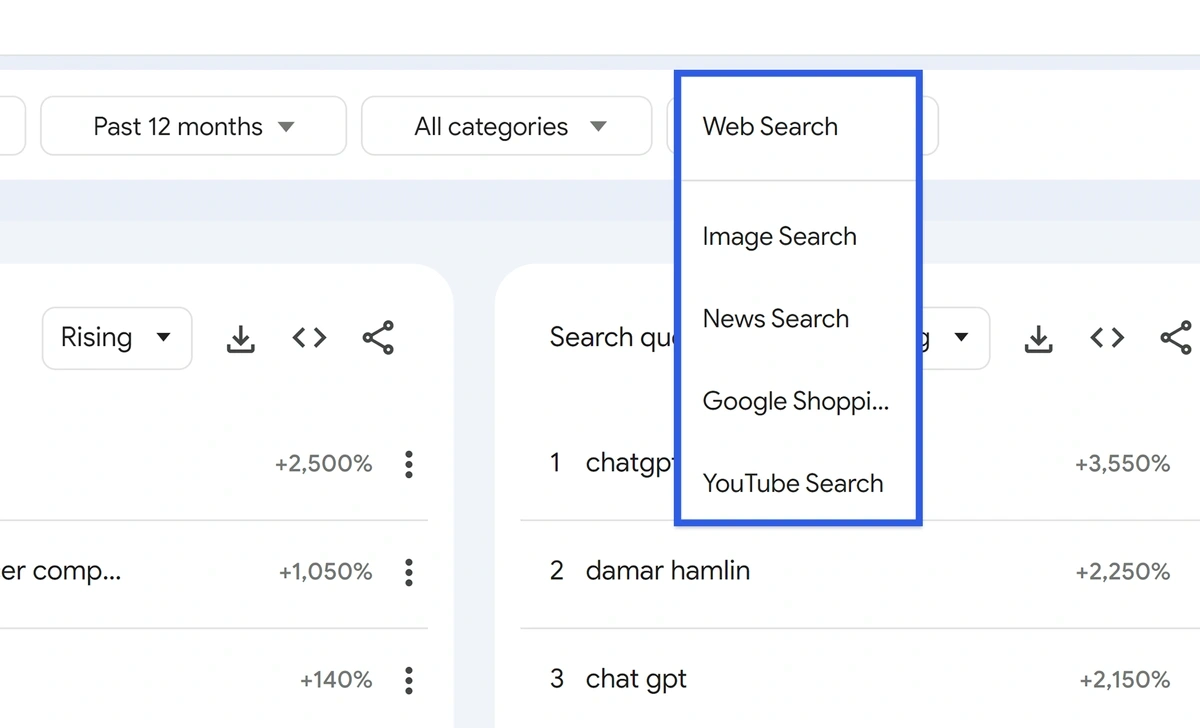This screenshot has height=728, width=1200.
Task: Click the Search queries panel heading
Action: tap(612, 338)
